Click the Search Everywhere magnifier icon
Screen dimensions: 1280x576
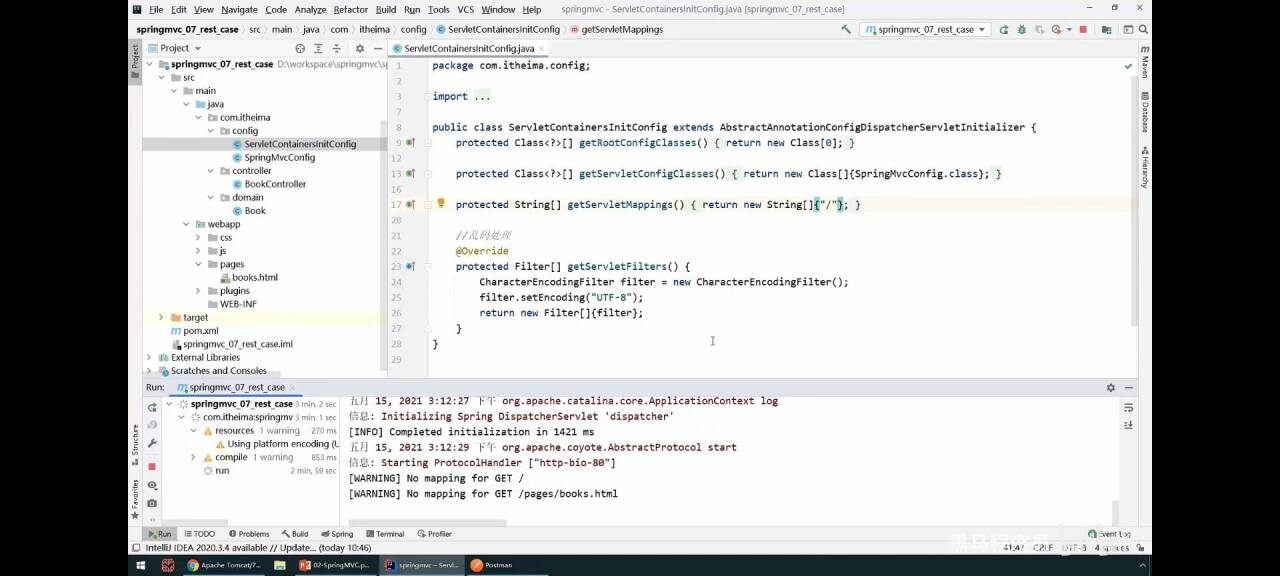tap(1142, 30)
